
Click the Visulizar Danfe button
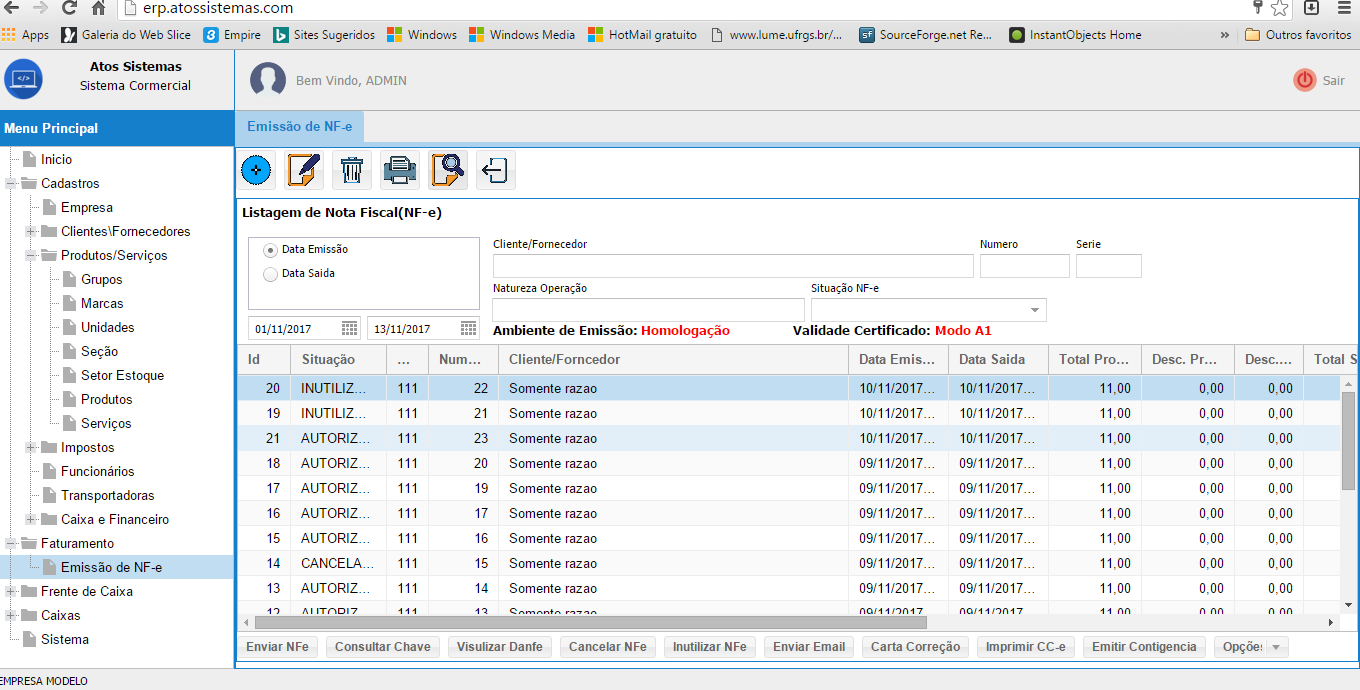(500, 647)
